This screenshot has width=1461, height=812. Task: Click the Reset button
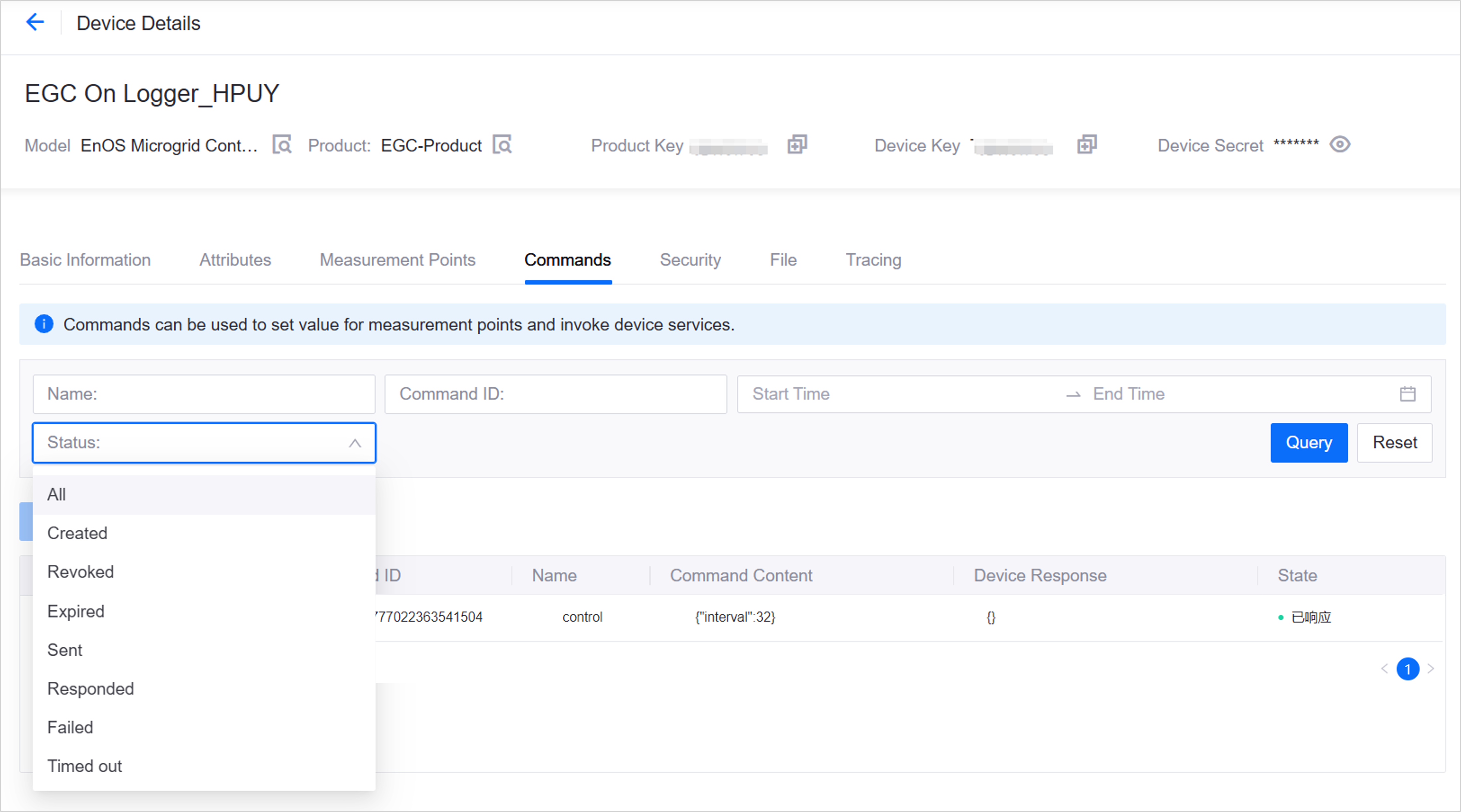click(1395, 442)
